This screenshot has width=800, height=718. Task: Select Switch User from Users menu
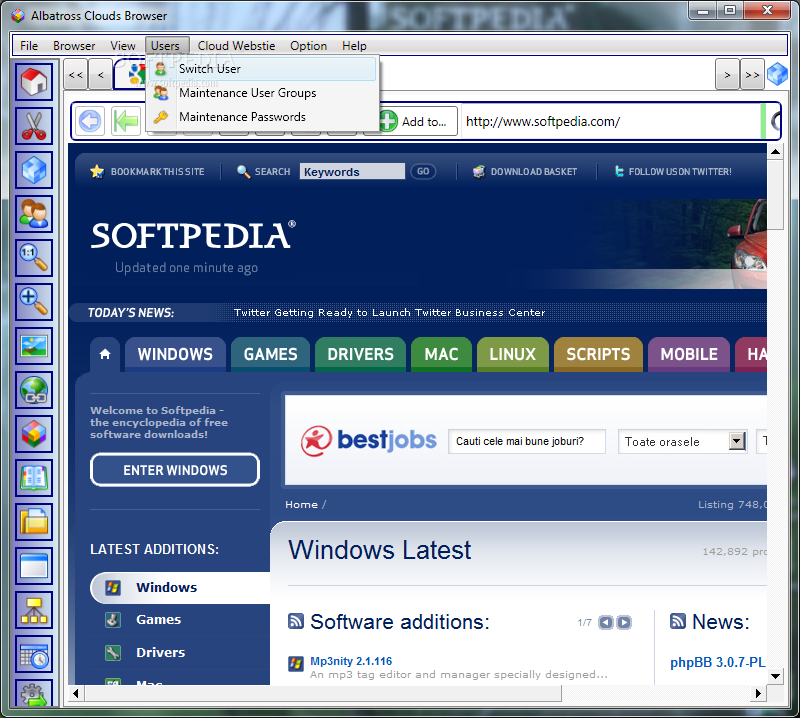click(x=263, y=69)
